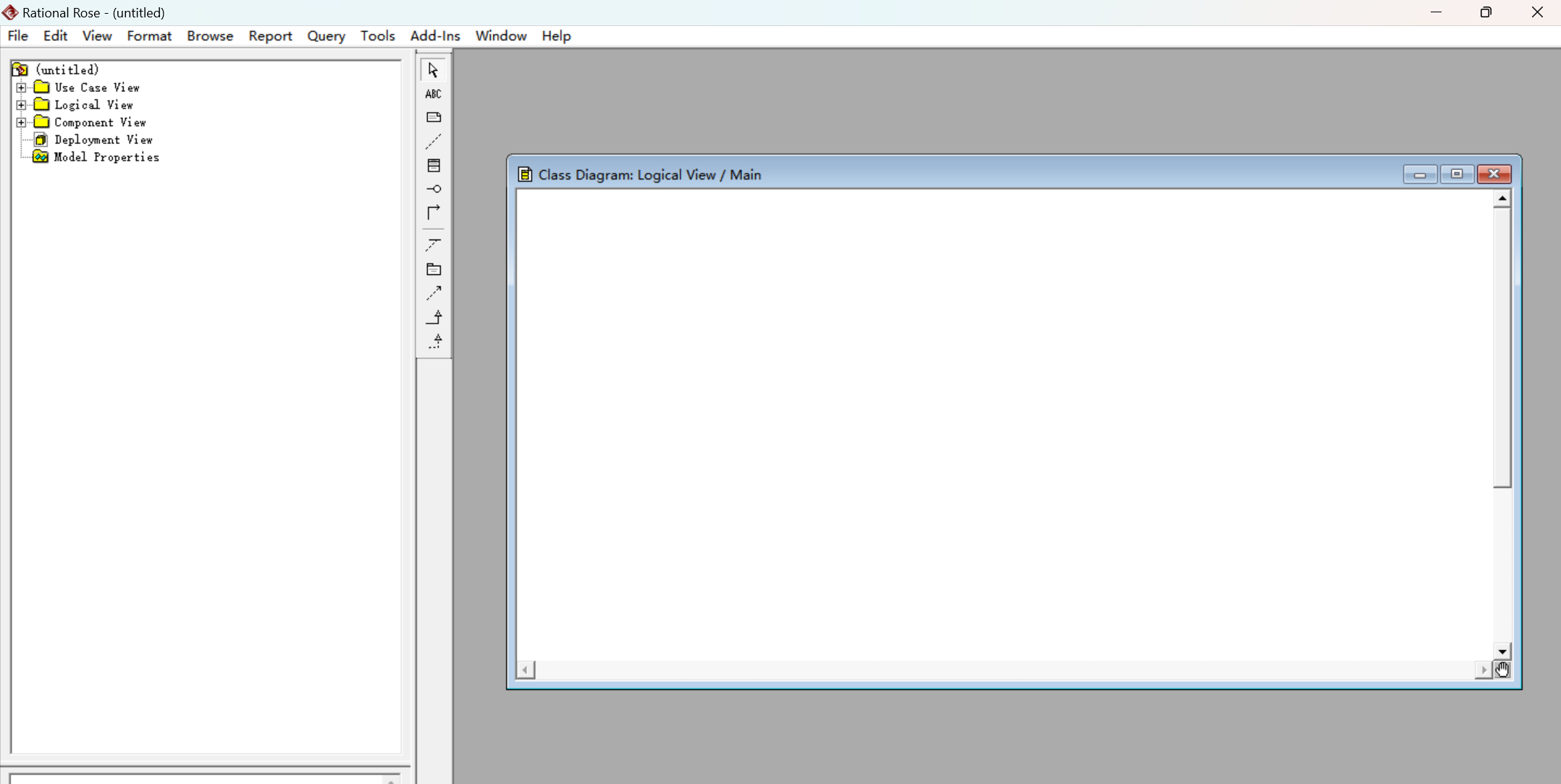Select the (untitled) root label

pyautogui.click(x=67, y=69)
